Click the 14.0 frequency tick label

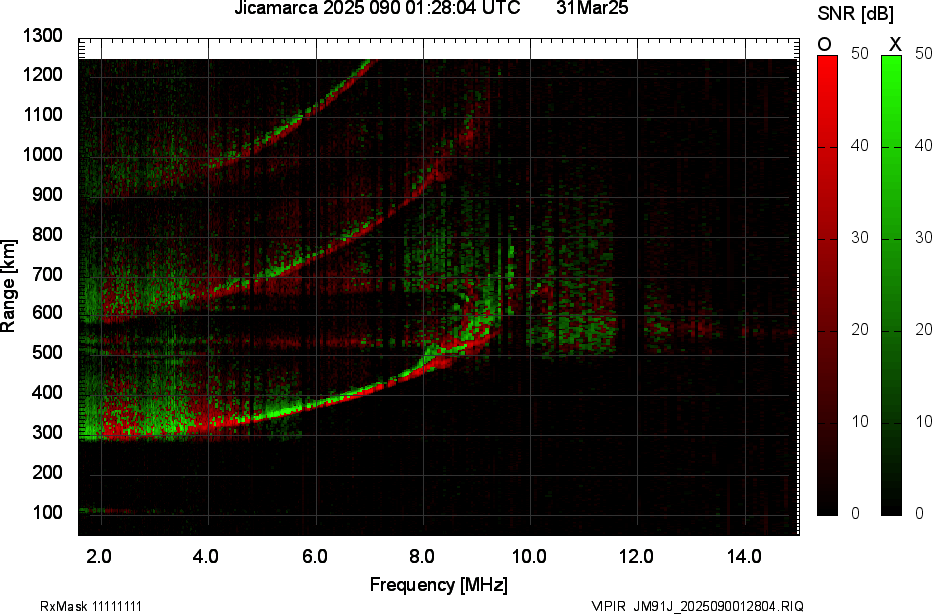click(x=744, y=556)
